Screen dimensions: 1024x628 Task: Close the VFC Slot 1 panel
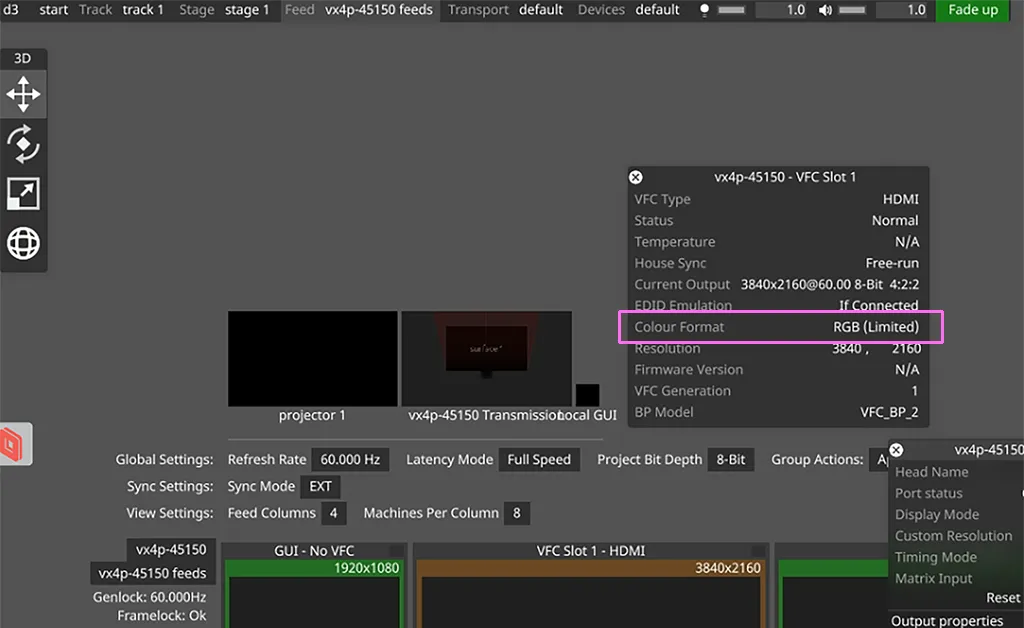[x=636, y=177]
